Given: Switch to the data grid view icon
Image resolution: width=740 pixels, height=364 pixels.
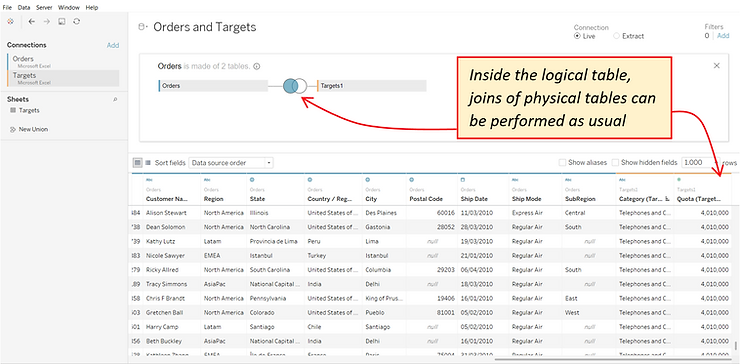Looking at the screenshot, I should tap(137, 162).
